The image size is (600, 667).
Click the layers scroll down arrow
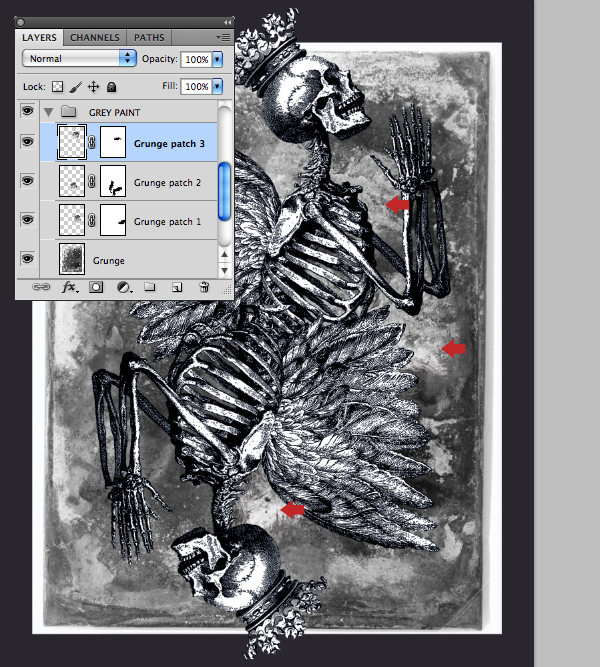tap(225, 270)
